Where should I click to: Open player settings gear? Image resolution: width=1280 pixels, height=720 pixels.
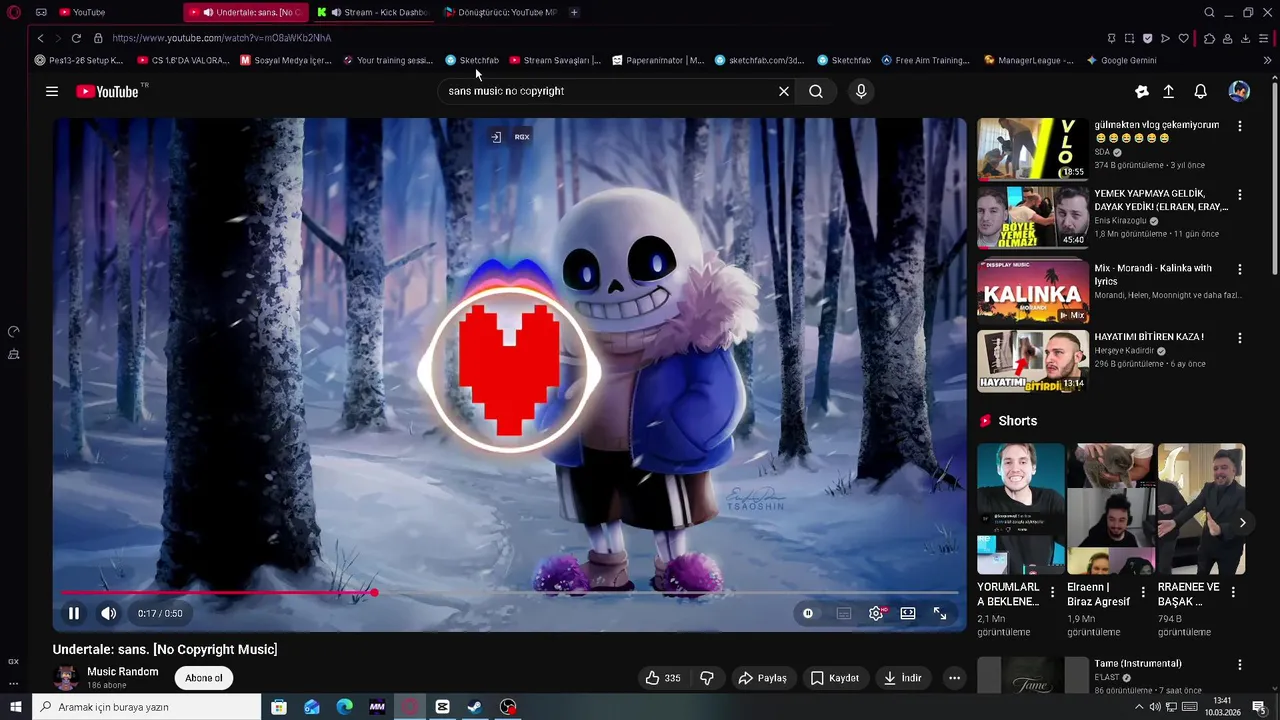[876, 613]
